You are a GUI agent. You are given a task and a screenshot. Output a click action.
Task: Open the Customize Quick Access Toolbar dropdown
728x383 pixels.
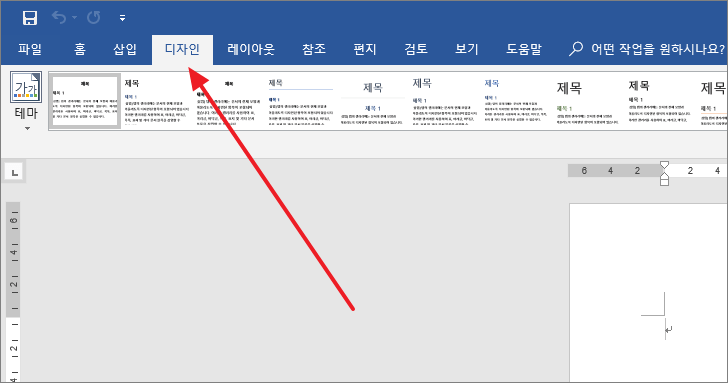point(122,18)
